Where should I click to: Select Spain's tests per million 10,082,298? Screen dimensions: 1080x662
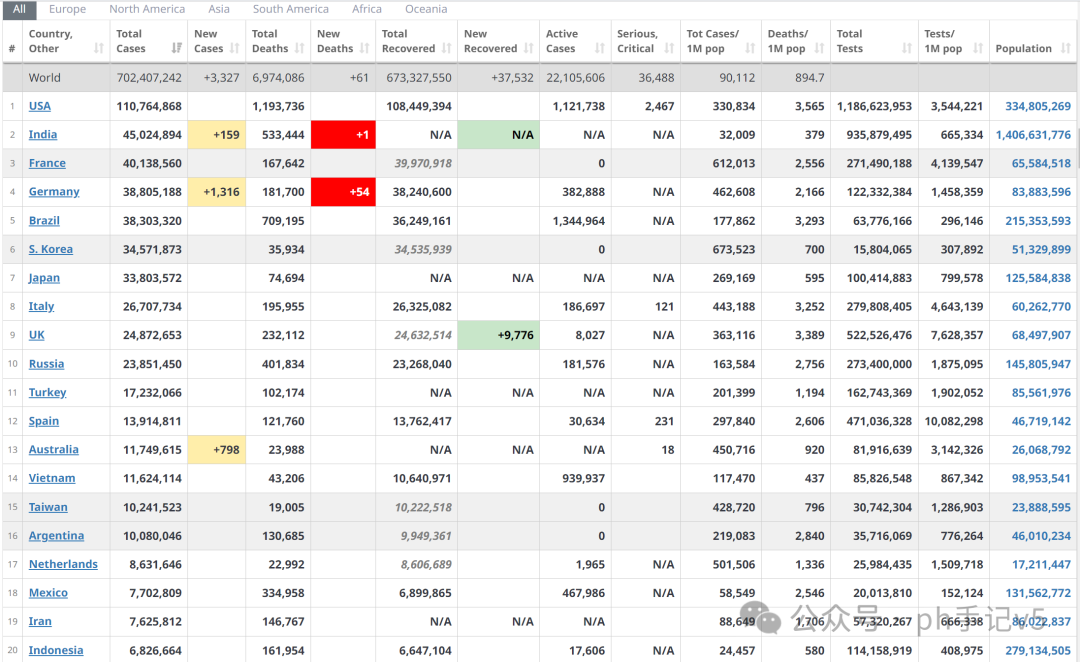954,421
